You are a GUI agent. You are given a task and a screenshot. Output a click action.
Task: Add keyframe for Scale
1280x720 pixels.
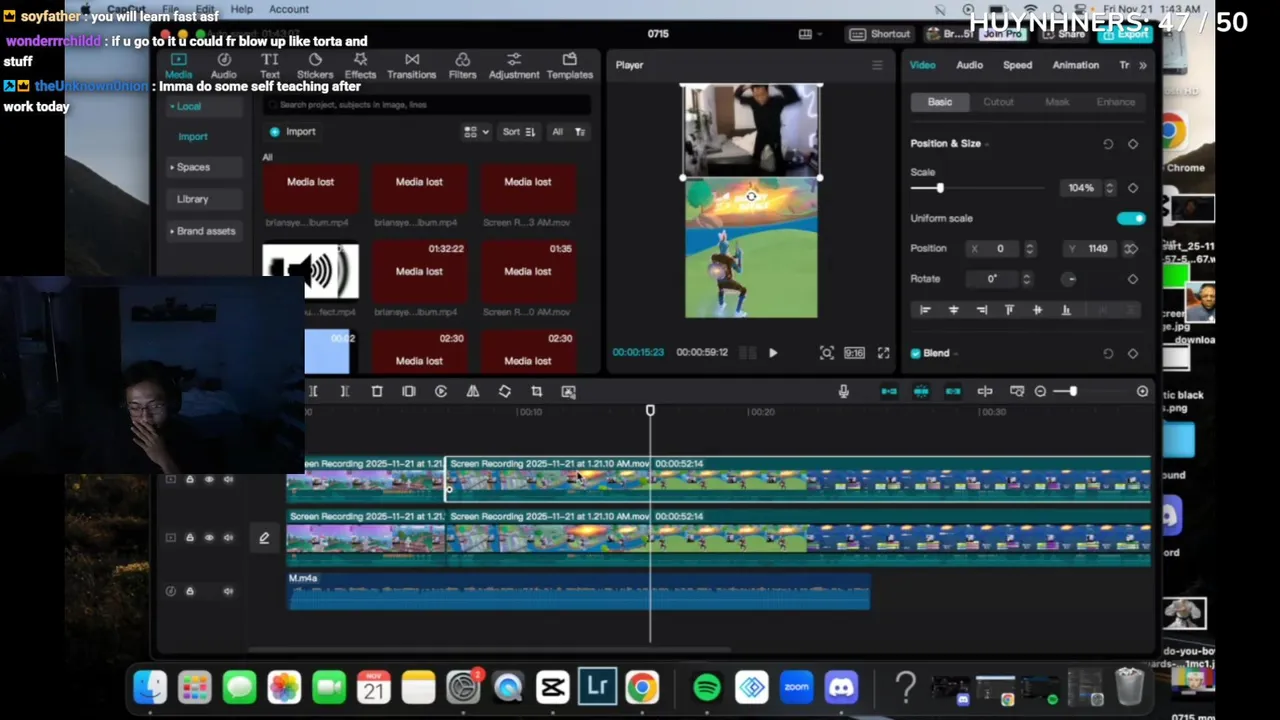(1133, 188)
